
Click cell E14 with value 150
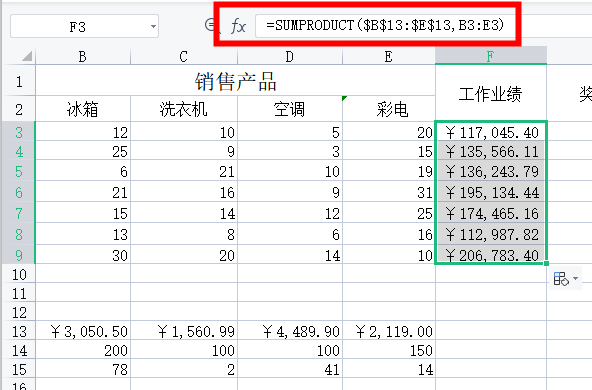point(388,350)
